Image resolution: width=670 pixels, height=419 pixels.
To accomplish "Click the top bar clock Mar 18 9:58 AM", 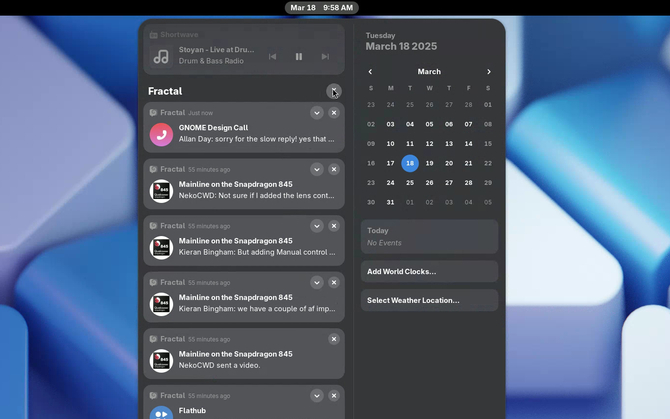I will pyautogui.click(x=322, y=8).
